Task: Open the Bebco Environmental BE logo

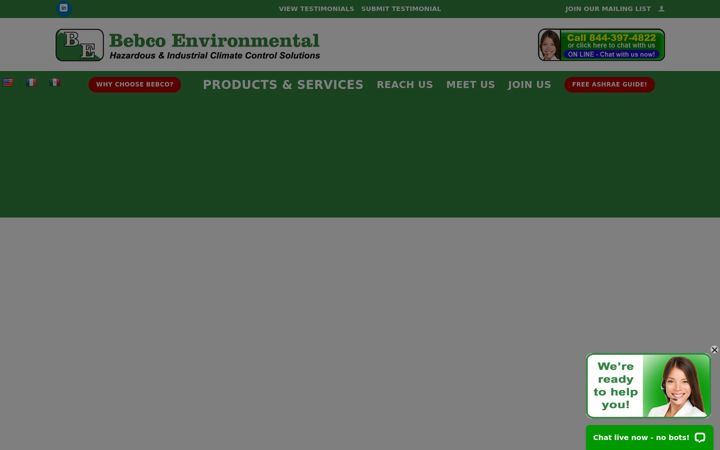Action: (x=79, y=45)
